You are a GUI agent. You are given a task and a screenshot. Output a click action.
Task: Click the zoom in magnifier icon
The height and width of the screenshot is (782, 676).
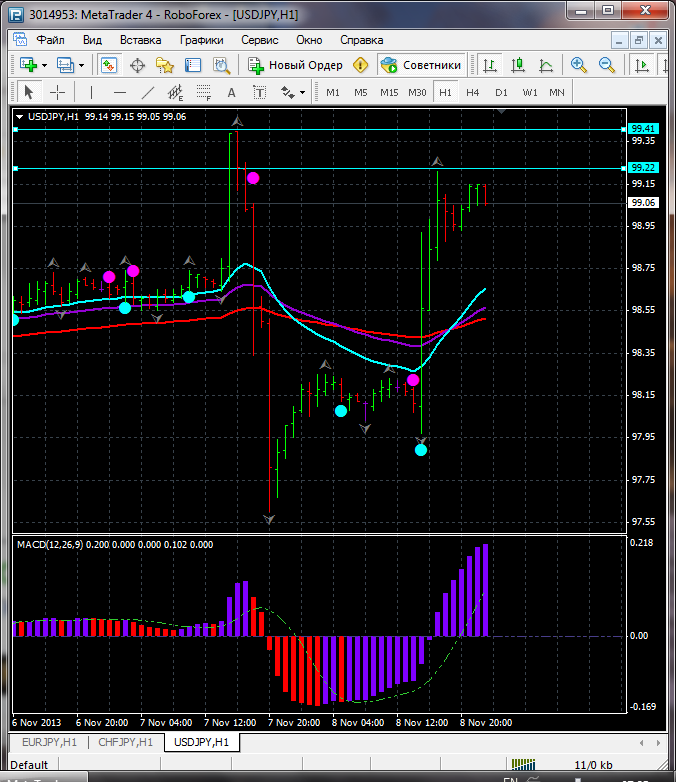pos(578,65)
